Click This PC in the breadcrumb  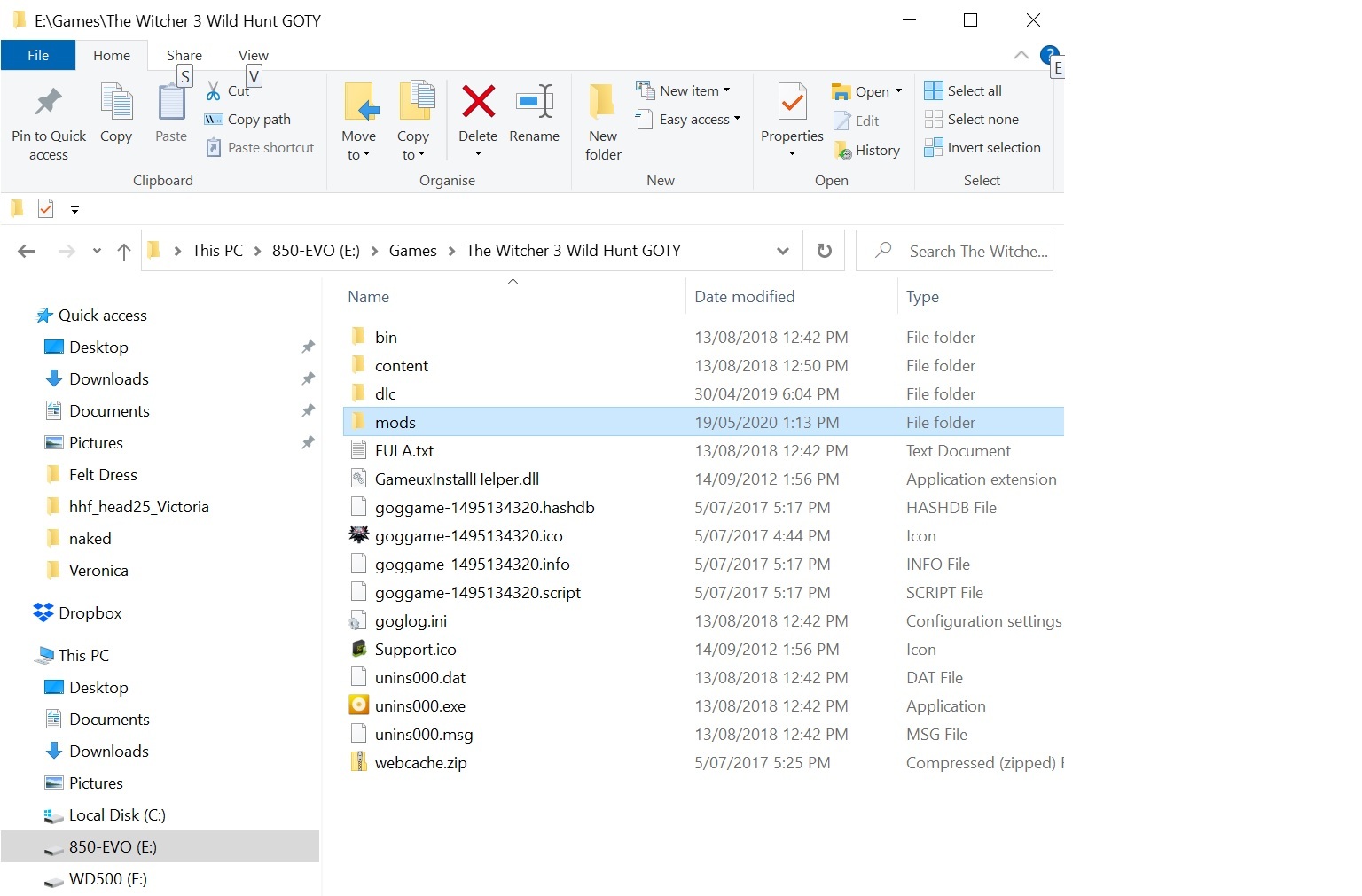tap(217, 251)
